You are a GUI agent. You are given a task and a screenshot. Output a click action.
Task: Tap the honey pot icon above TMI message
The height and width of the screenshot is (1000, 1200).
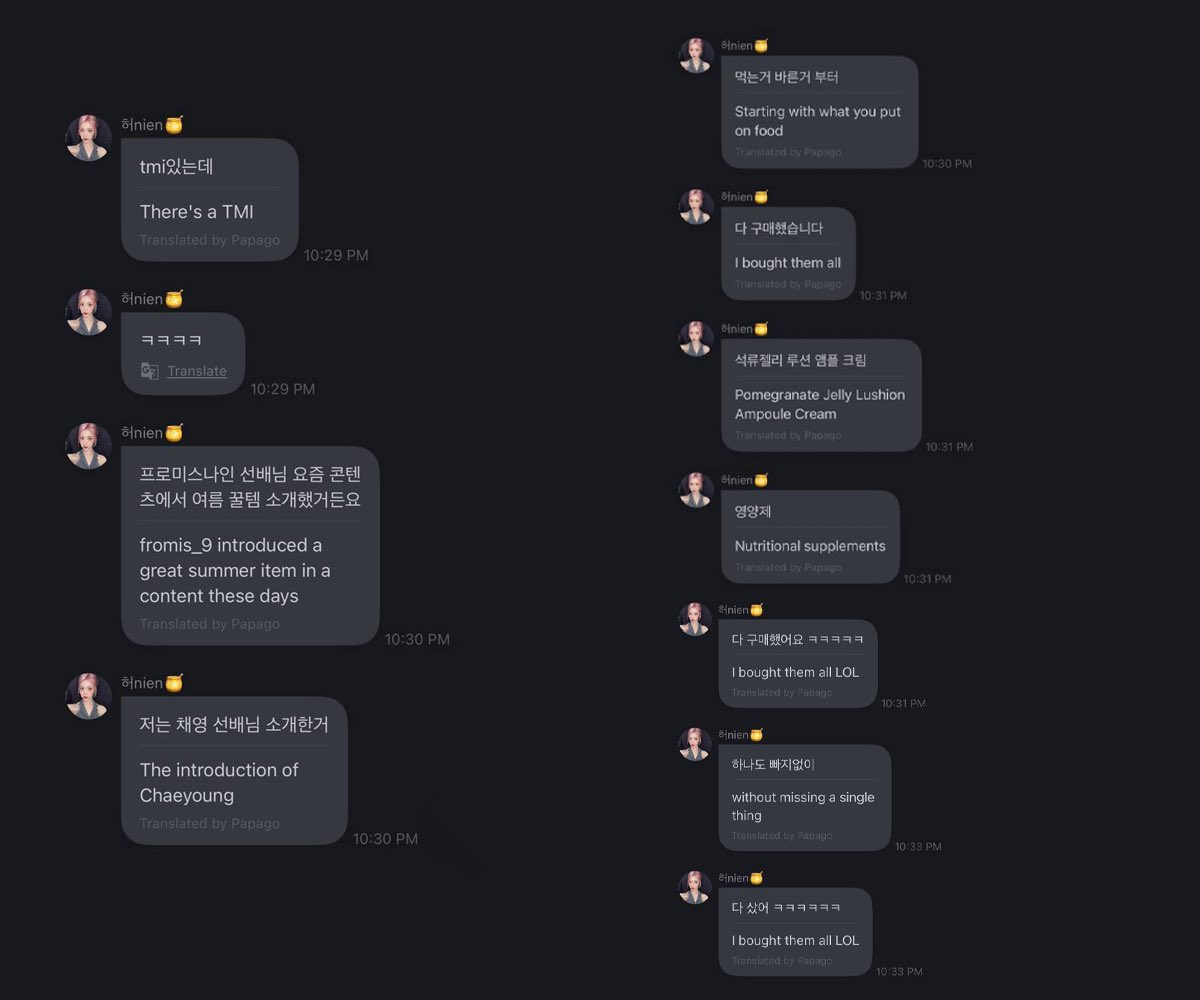coord(174,125)
